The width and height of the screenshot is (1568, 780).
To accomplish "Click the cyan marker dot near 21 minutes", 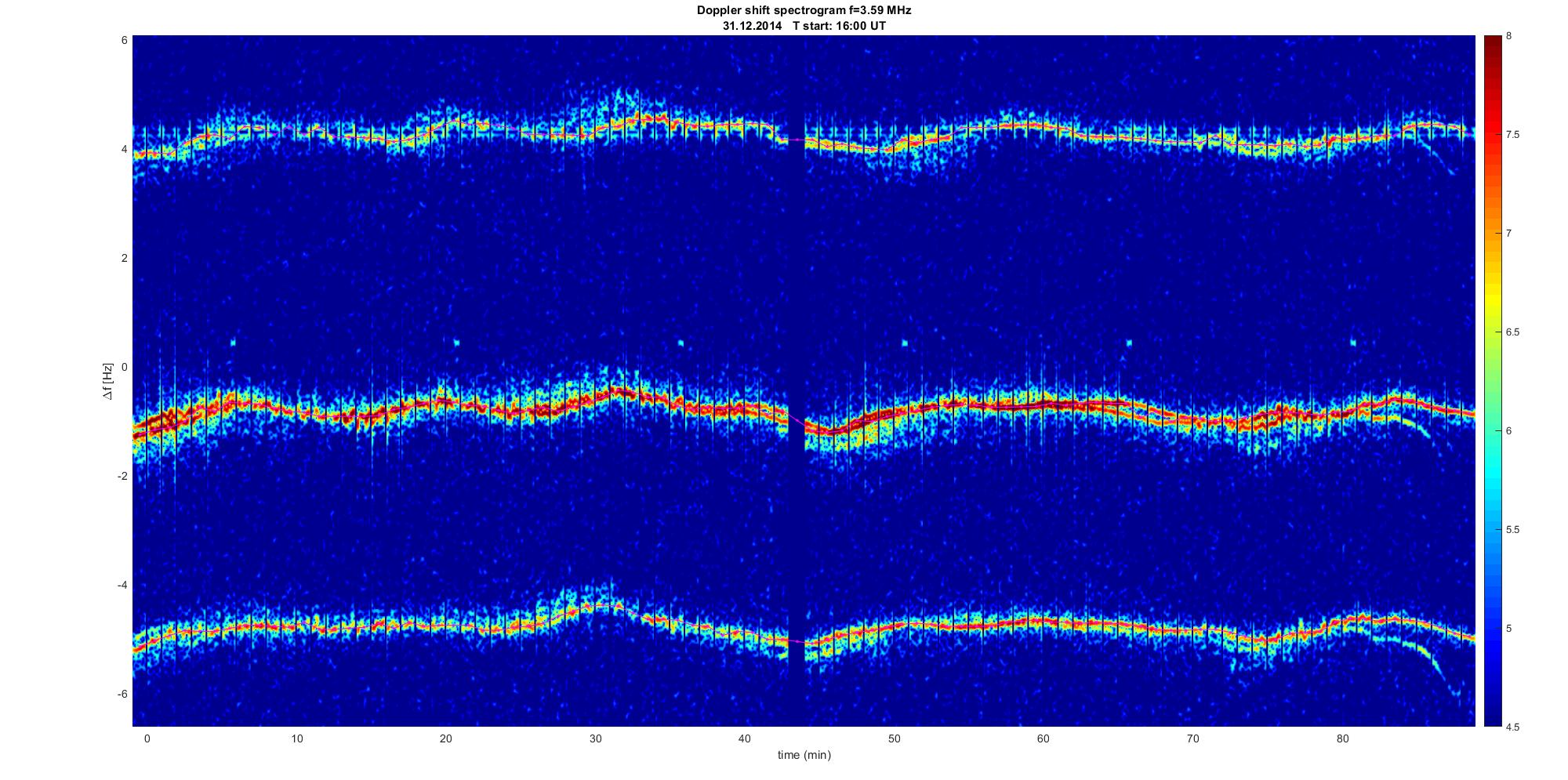I will [456, 342].
